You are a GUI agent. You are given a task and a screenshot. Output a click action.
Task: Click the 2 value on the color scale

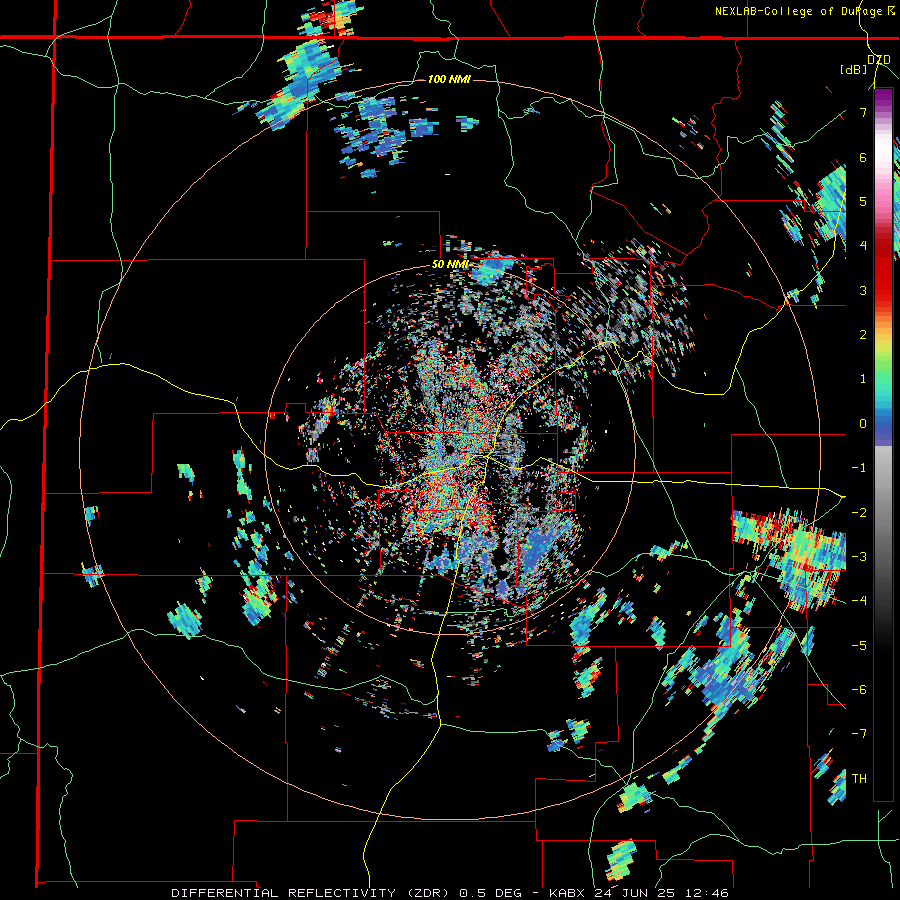(863, 335)
